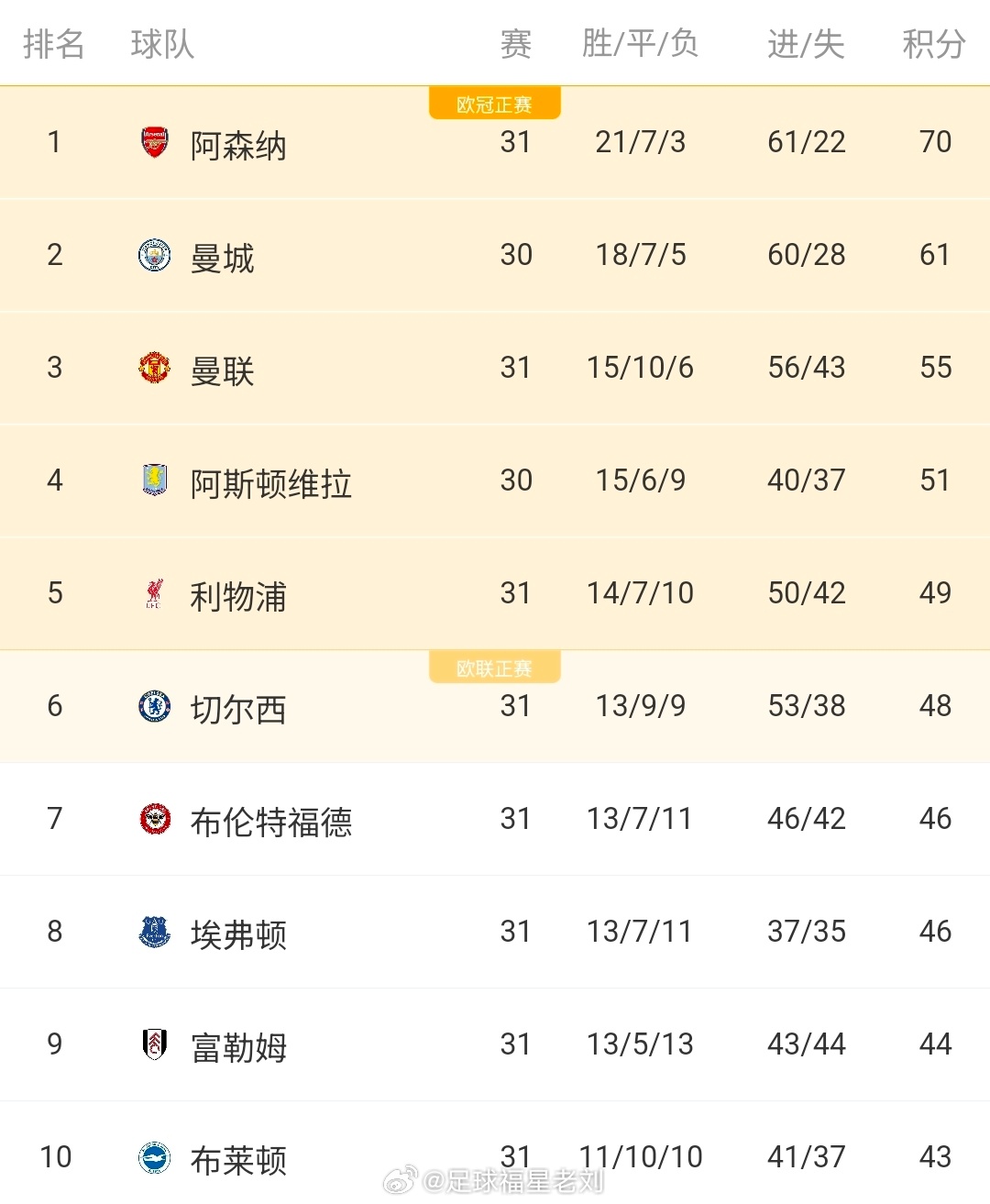This screenshot has width=990, height=1204.
Task: Click the Liverpool crest icon
Action: click(x=155, y=593)
